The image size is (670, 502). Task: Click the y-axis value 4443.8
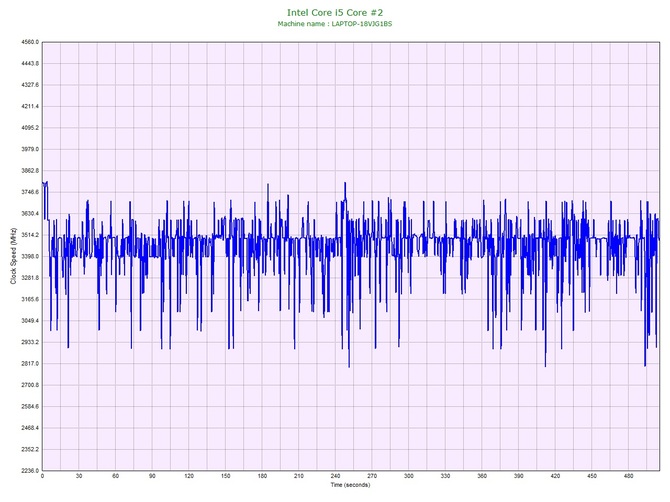(30, 64)
